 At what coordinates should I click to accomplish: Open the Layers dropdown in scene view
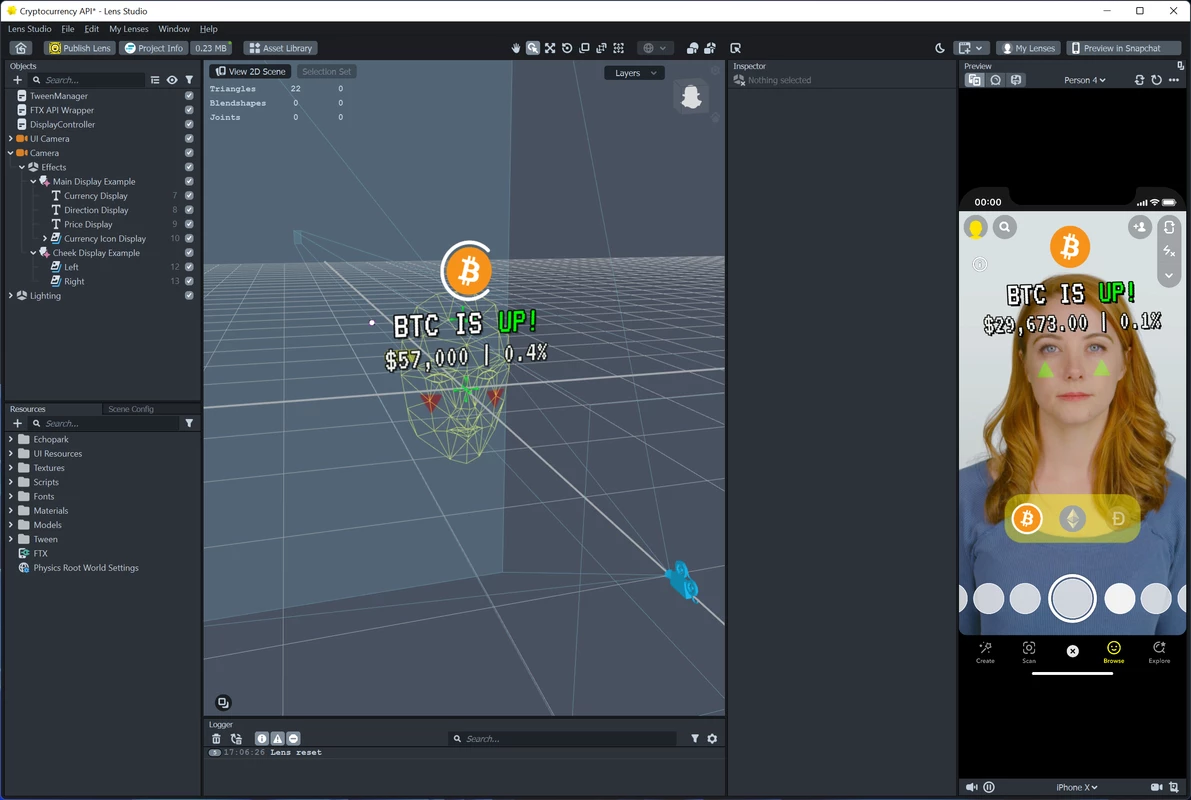(x=635, y=73)
